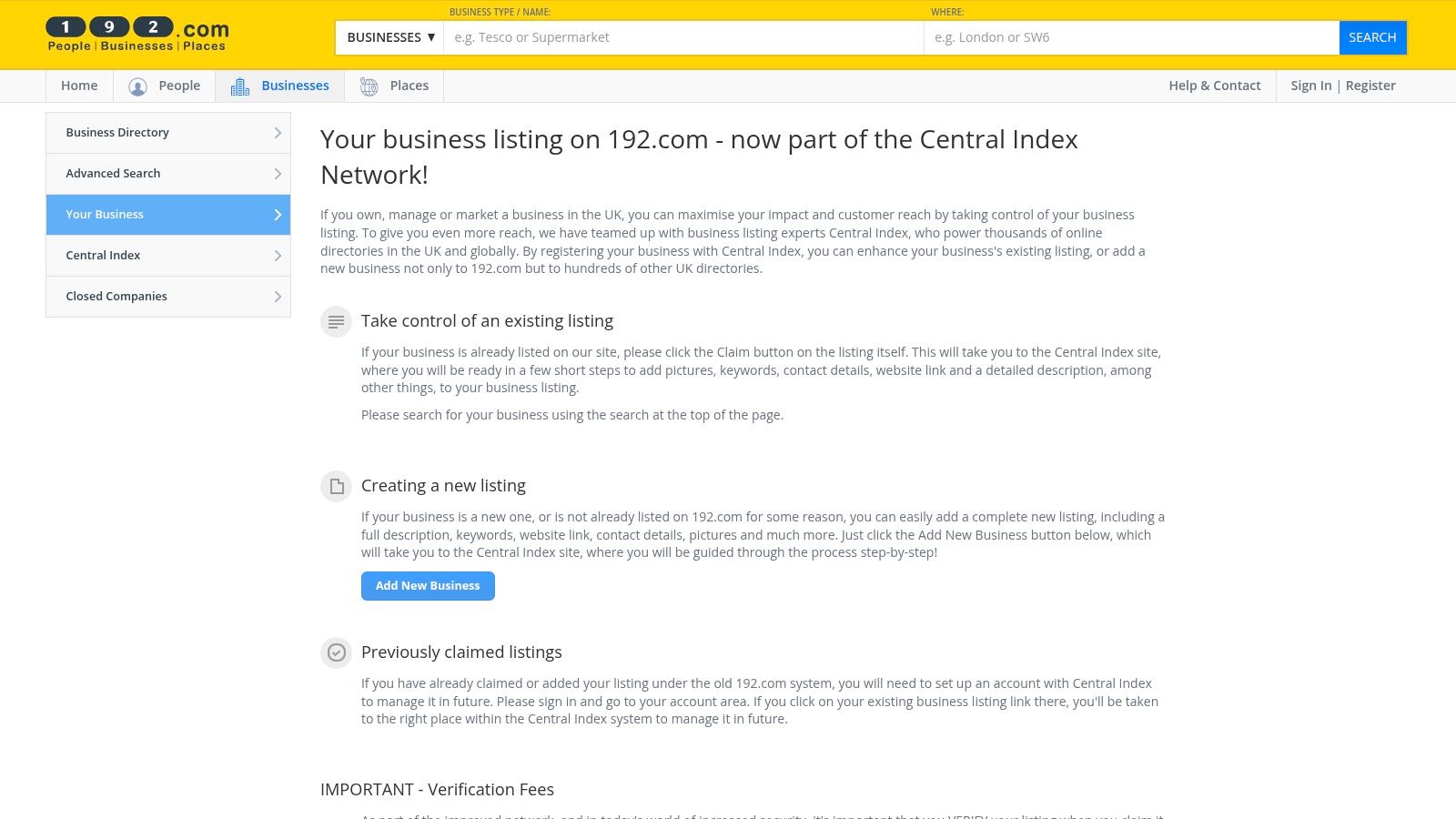Click the checkmark icon beside 'Previously claimed listings'
1456x819 pixels.
pyautogui.click(x=336, y=652)
